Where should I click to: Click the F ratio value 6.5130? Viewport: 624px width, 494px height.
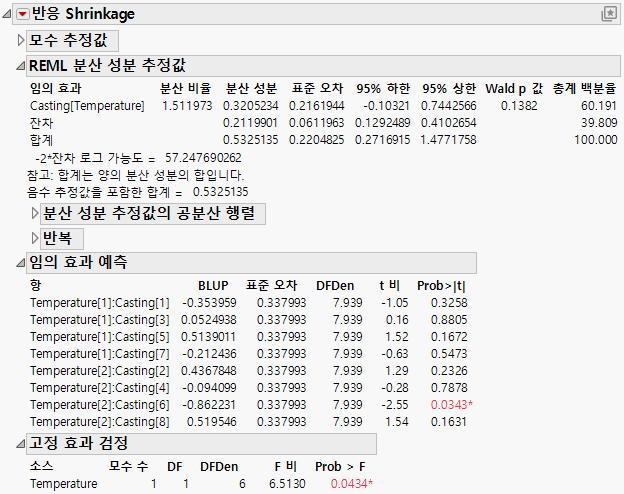point(287,484)
